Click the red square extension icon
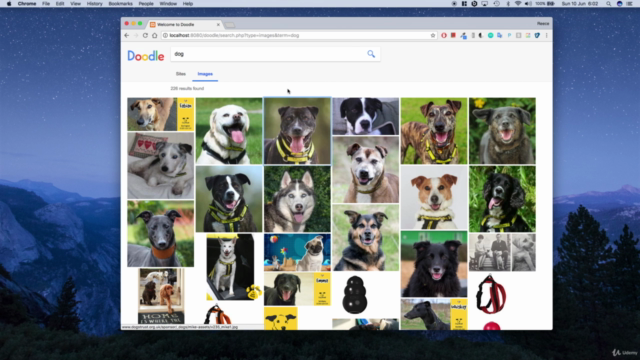Screen dimensions: 640x360 pyautogui.click(x=453, y=36)
